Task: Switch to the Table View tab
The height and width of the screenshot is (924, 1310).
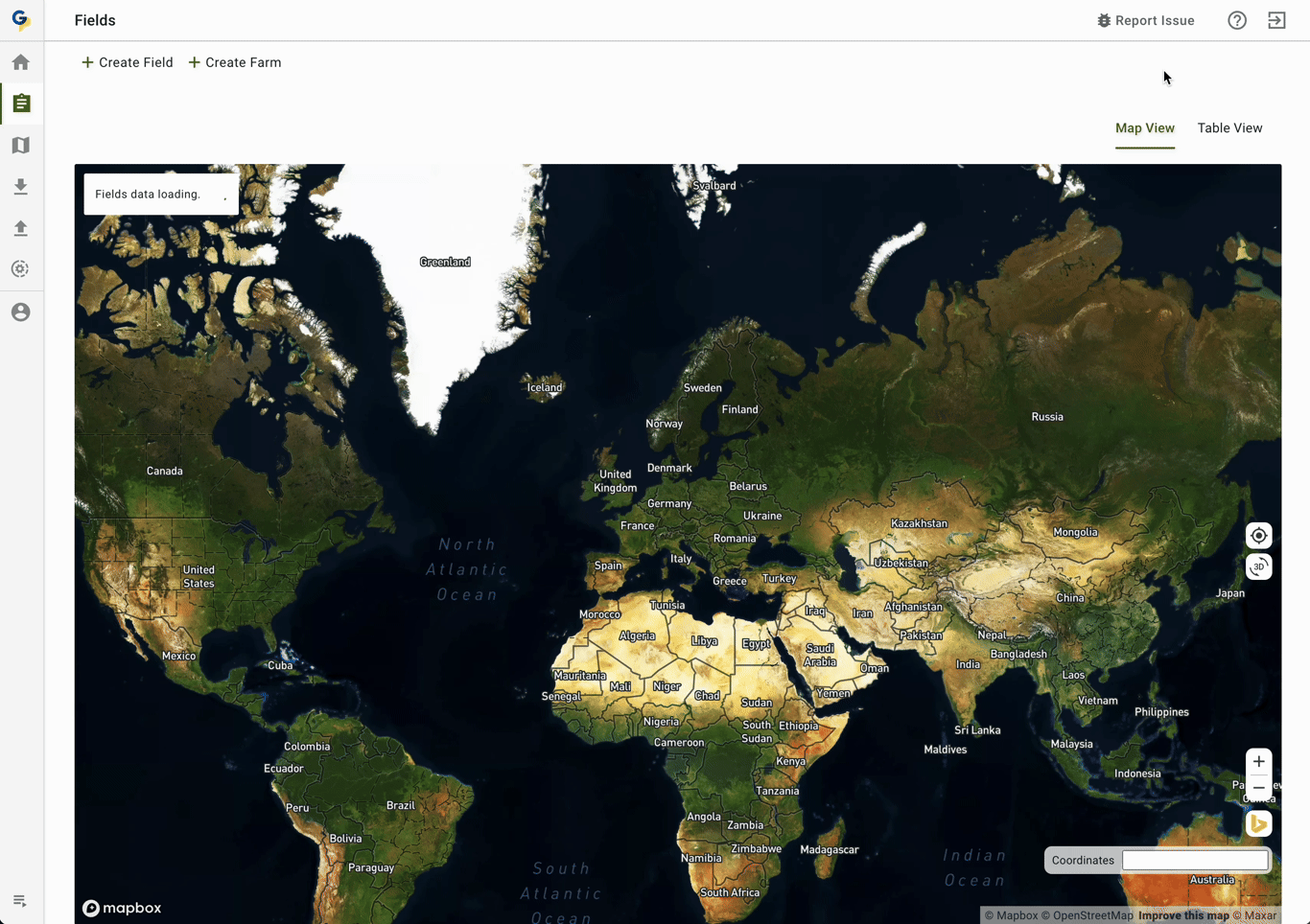Action: point(1229,128)
